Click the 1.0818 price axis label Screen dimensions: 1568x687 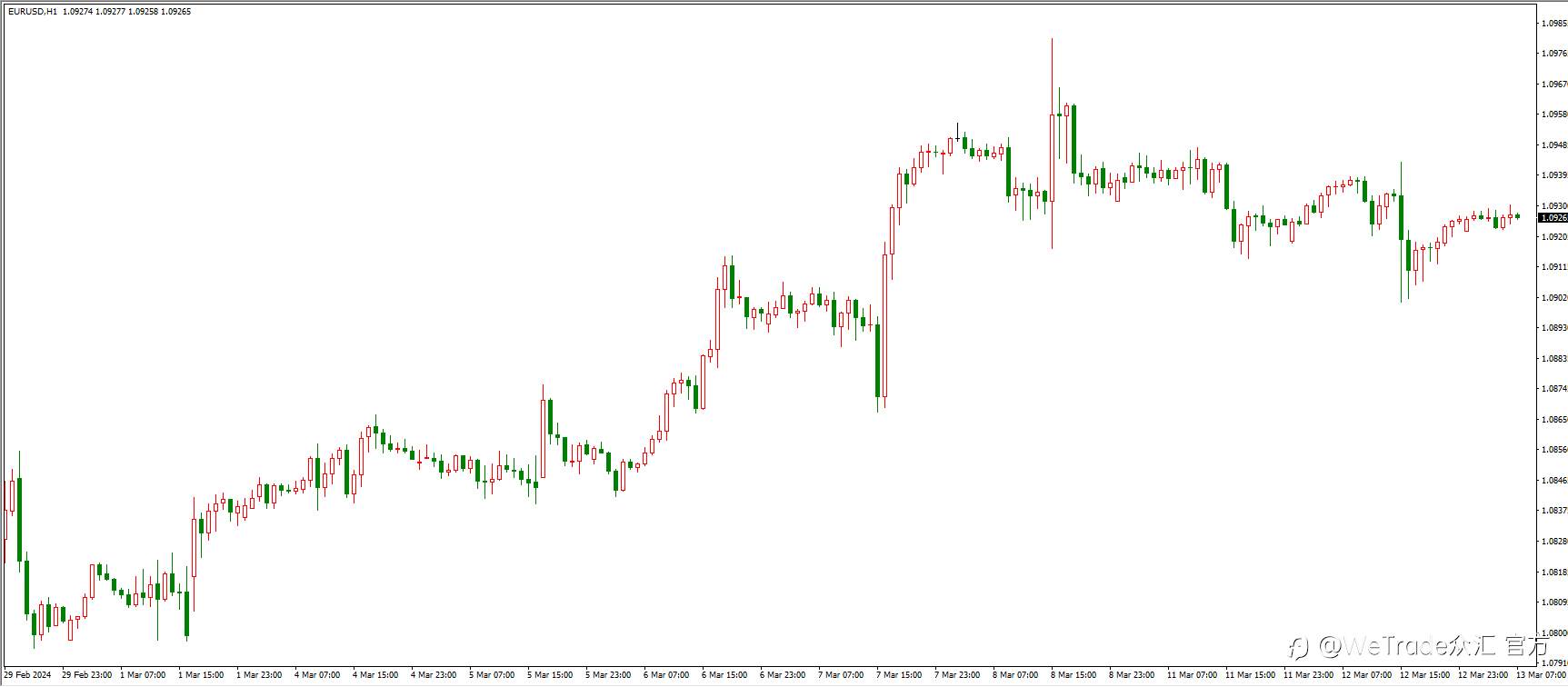coord(1554,572)
